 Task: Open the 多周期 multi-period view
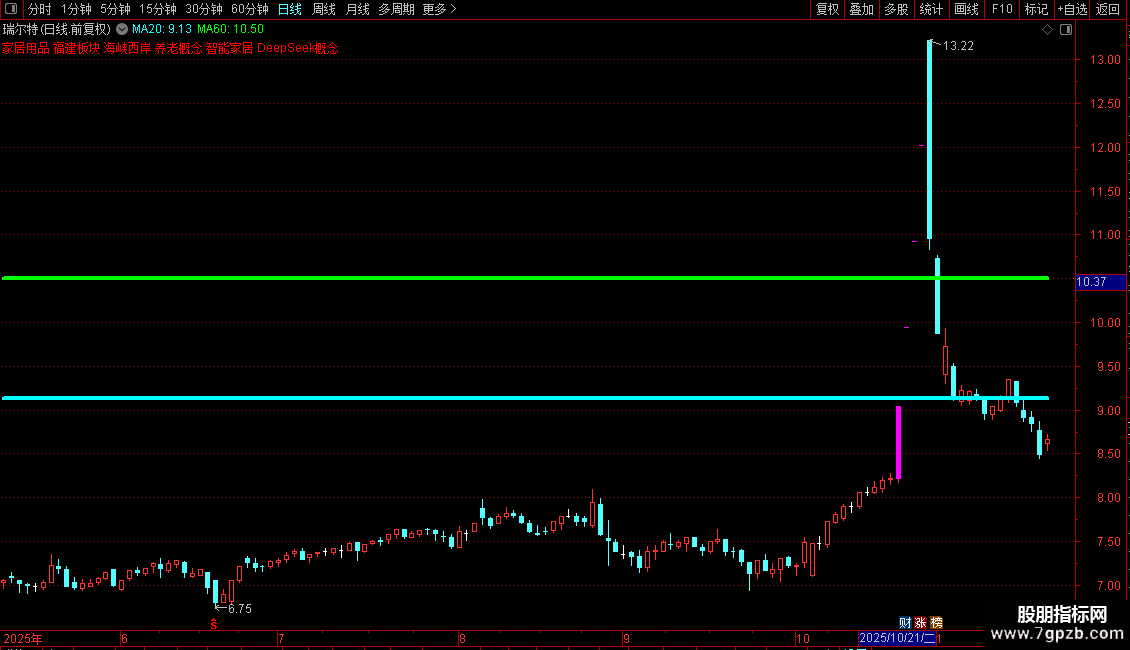pos(396,9)
